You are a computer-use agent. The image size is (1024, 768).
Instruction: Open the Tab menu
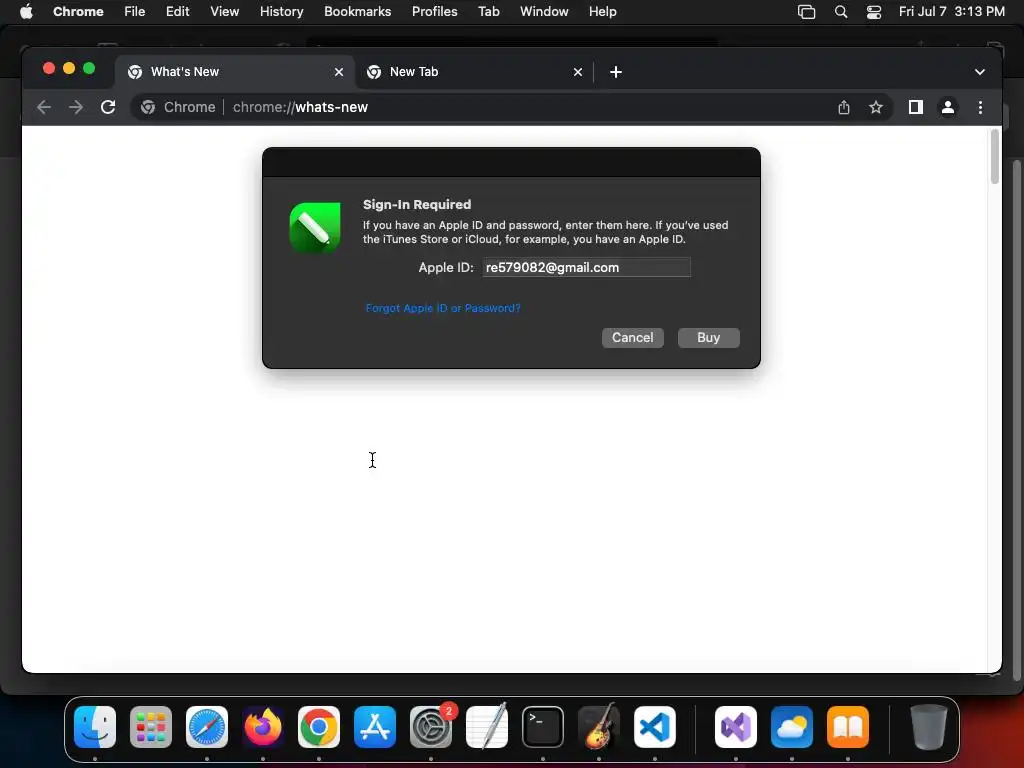pyautogui.click(x=488, y=12)
